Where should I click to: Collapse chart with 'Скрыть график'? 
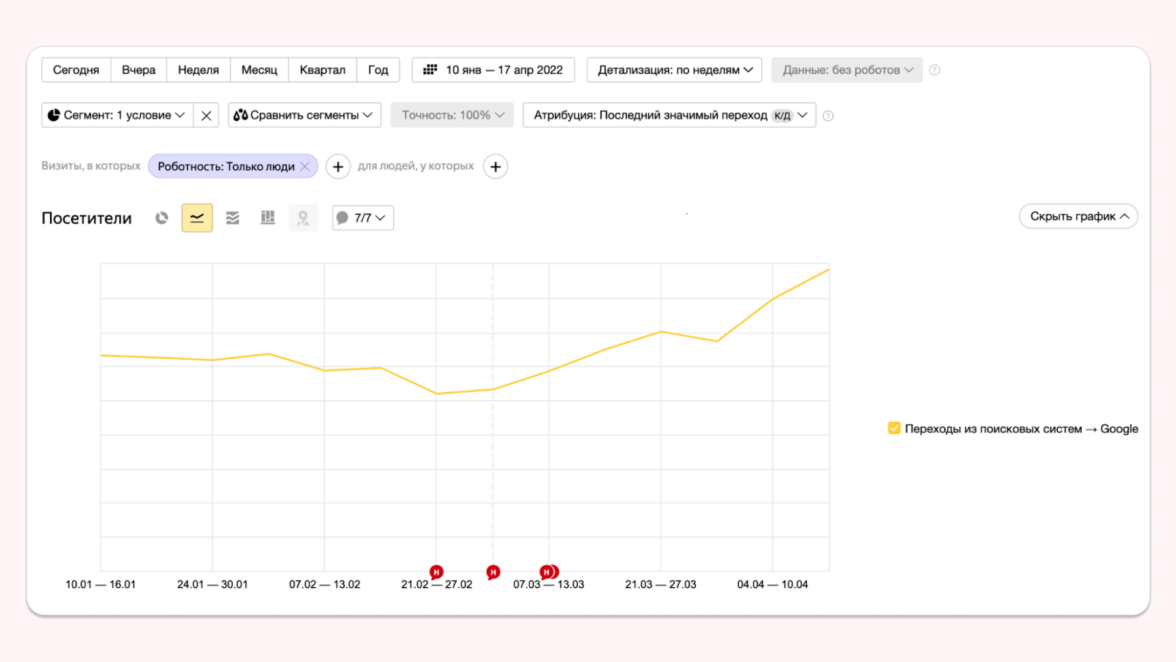tap(1078, 216)
